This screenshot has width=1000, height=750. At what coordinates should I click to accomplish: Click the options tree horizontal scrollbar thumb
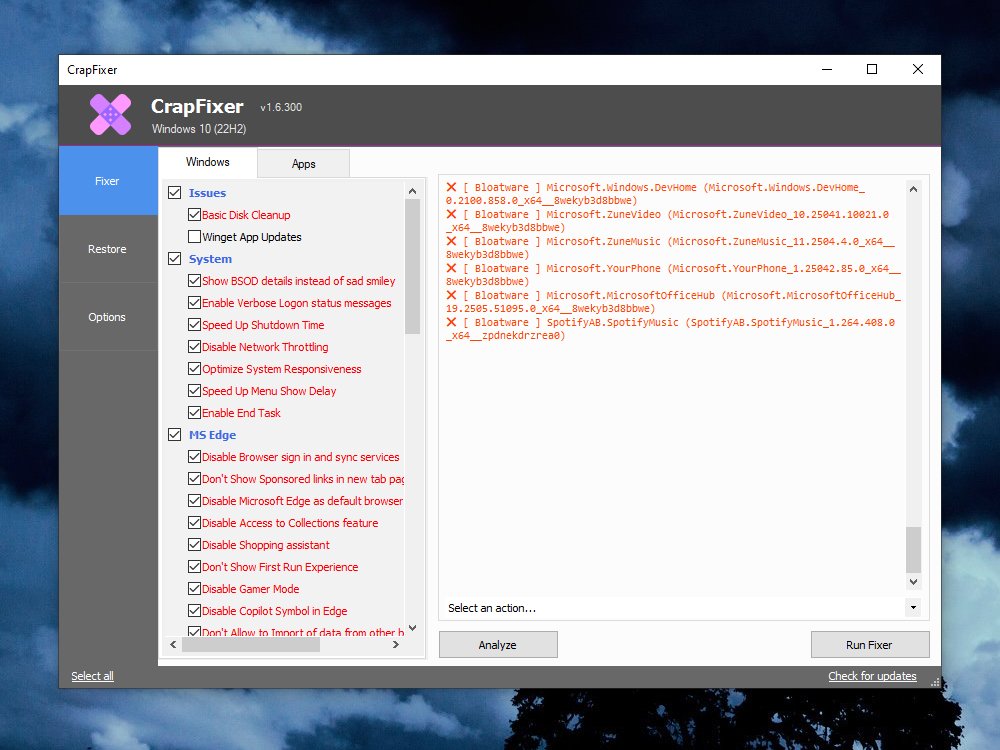(x=251, y=645)
